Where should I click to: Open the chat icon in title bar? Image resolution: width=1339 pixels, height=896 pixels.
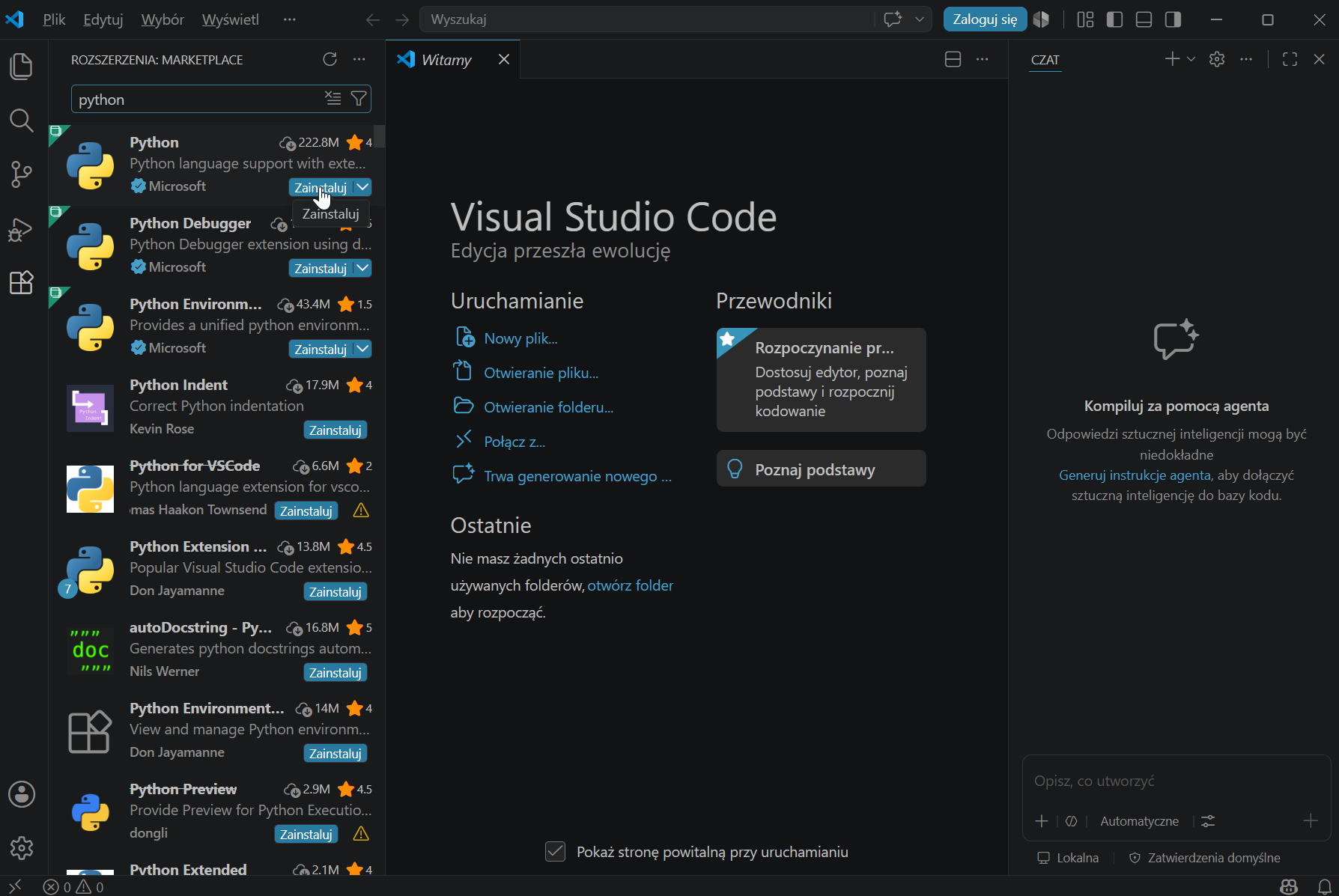[893, 19]
